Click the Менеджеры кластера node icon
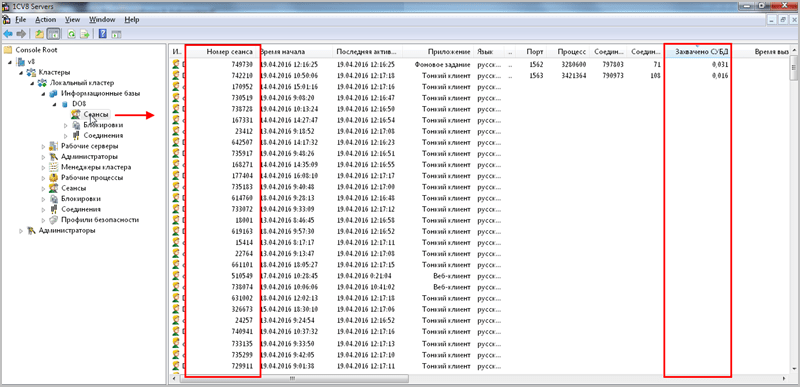 [54, 167]
